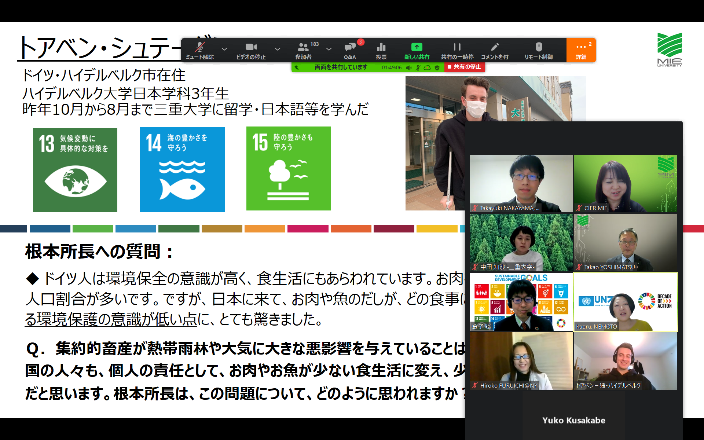704x440 pixels.
Task: Click the Yuko Kusakabe name tile
Action: click(572, 420)
